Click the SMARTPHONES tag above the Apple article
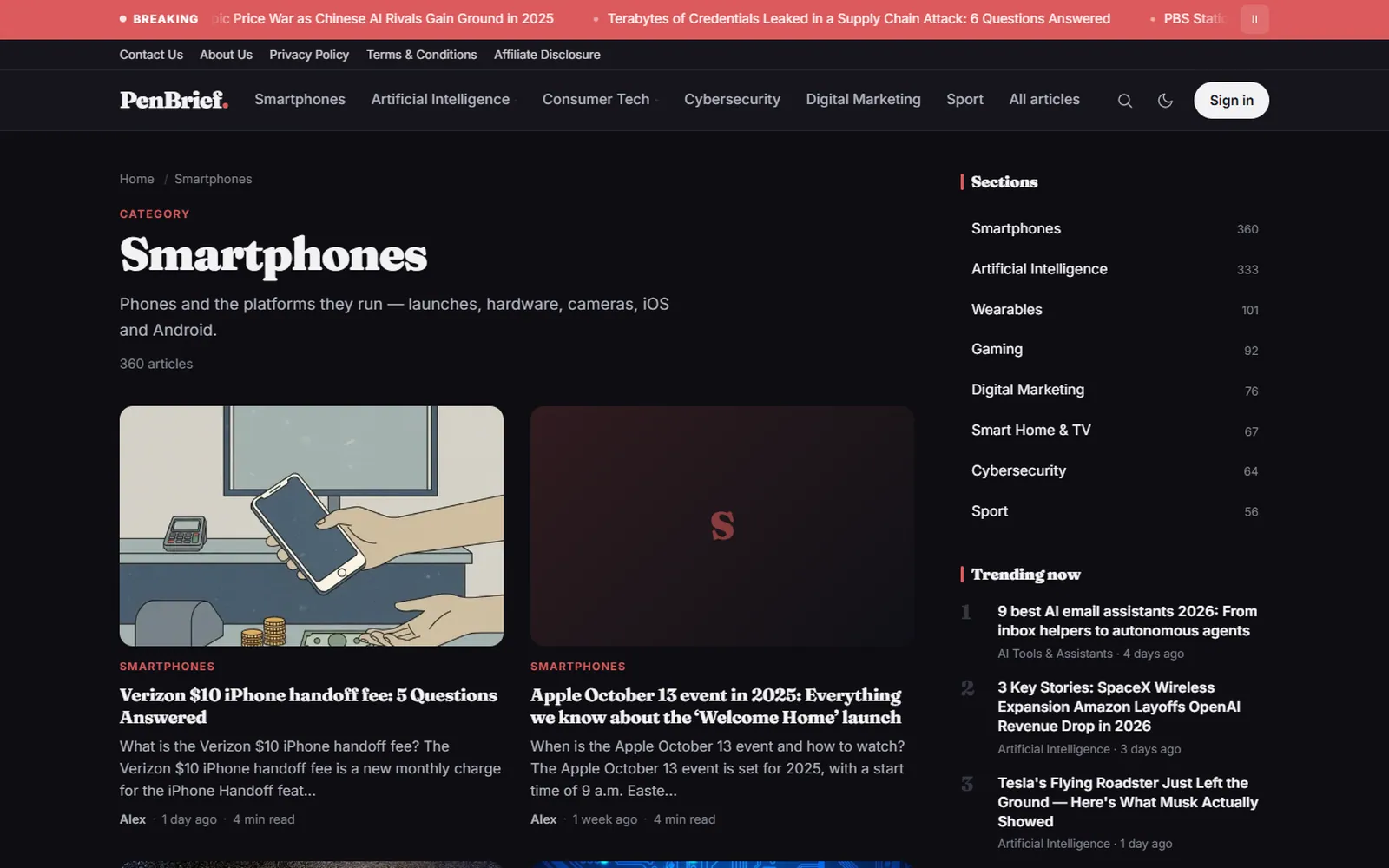 coord(577,667)
